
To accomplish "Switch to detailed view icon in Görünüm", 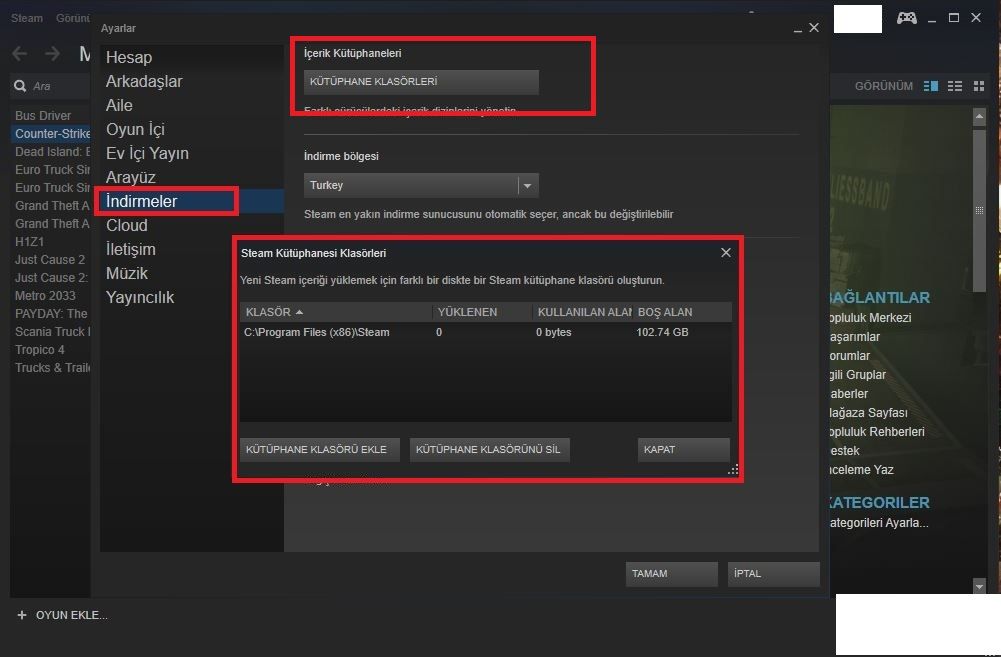I will coord(931,86).
